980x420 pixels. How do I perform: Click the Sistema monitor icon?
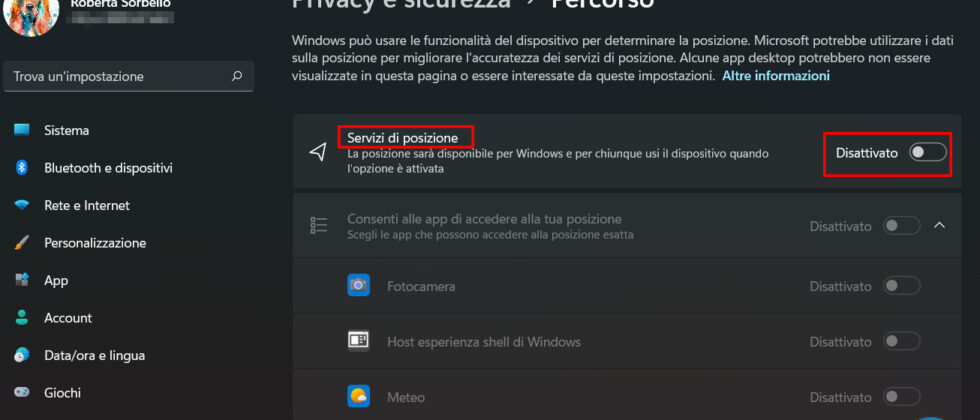coord(22,130)
